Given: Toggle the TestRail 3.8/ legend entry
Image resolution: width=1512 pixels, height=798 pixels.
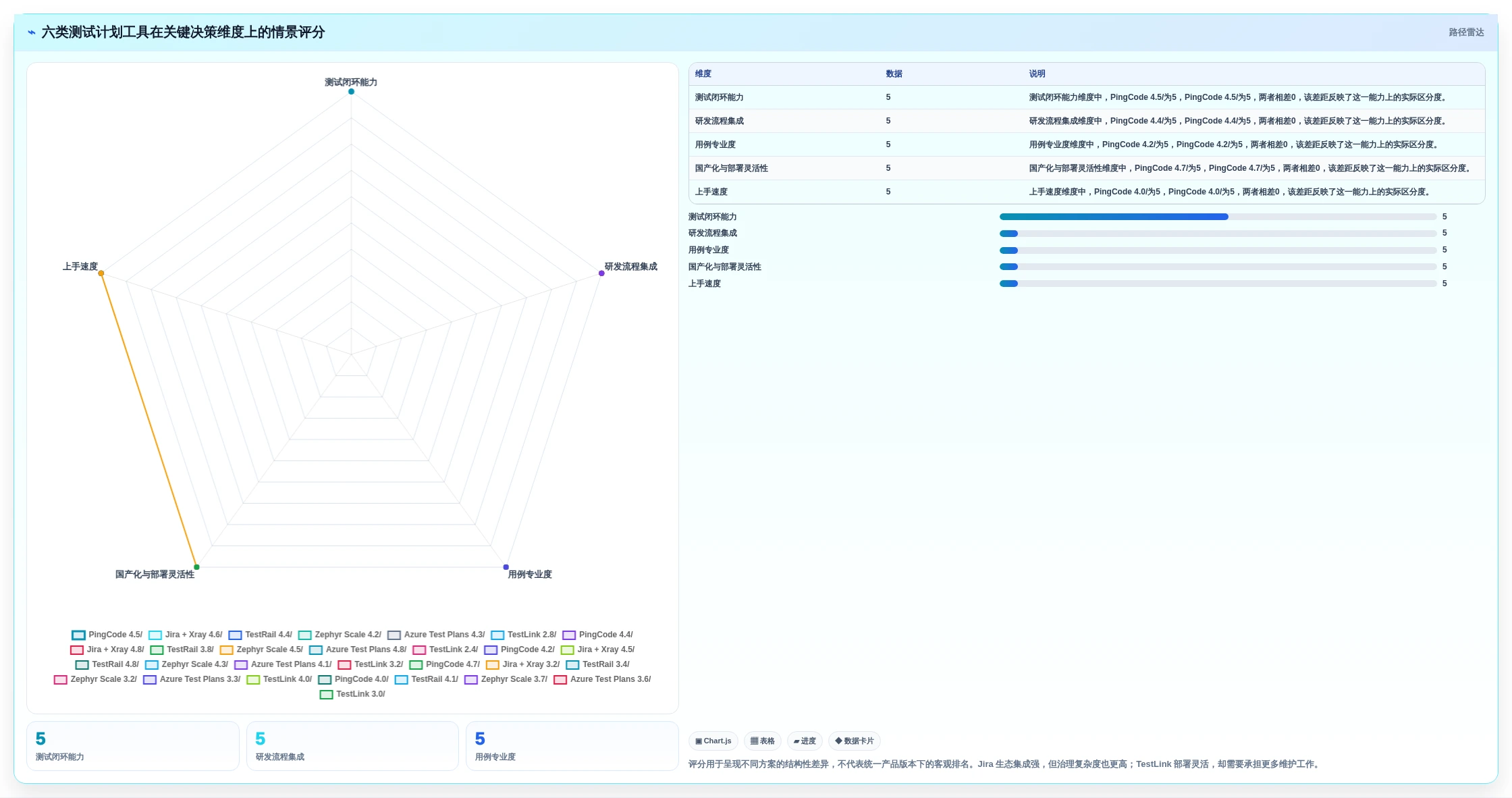Looking at the screenshot, I should pyautogui.click(x=182, y=649).
